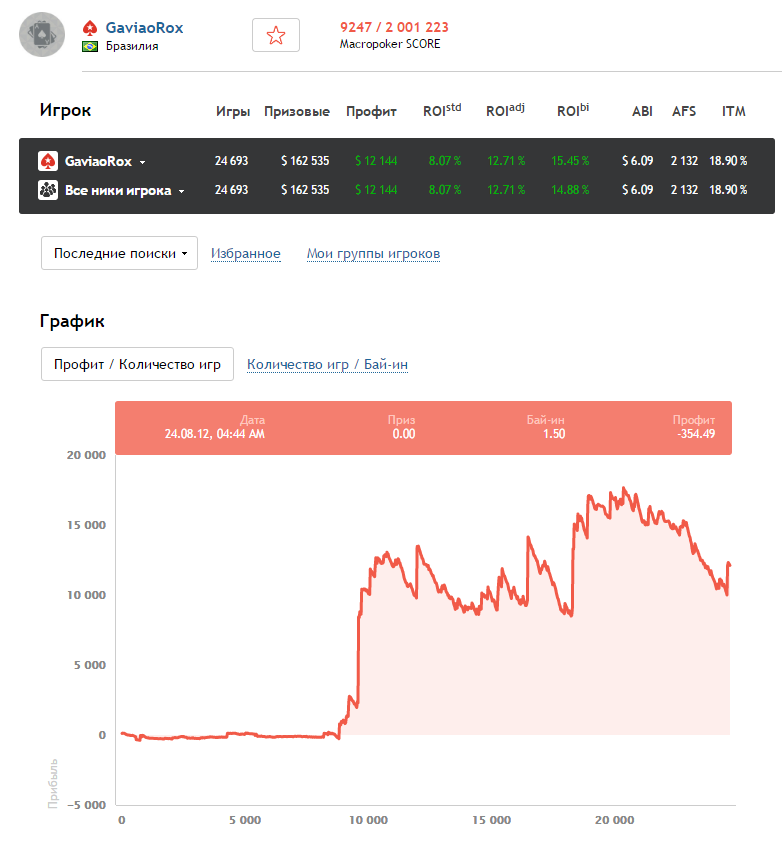Click the ROI std column header

[x=442, y=111]
